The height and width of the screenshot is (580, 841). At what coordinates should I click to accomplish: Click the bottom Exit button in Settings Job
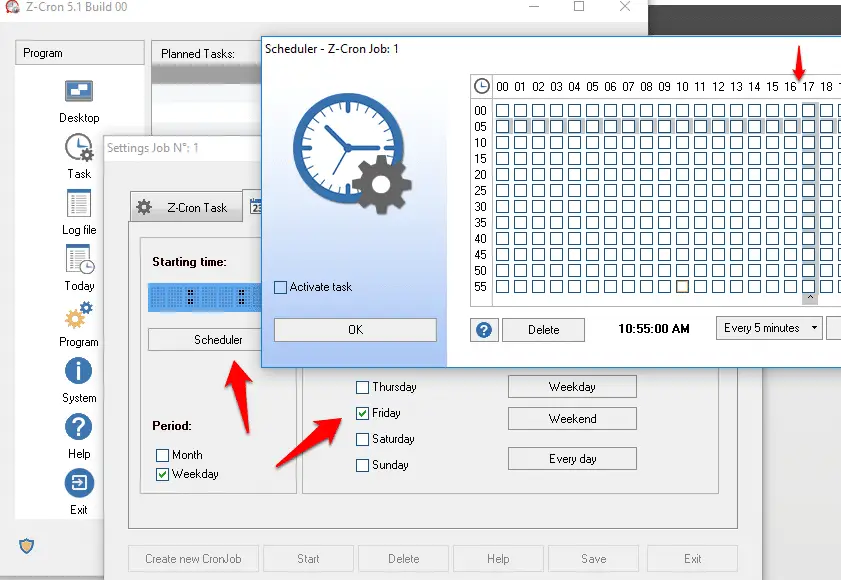(x=692, y=559)
